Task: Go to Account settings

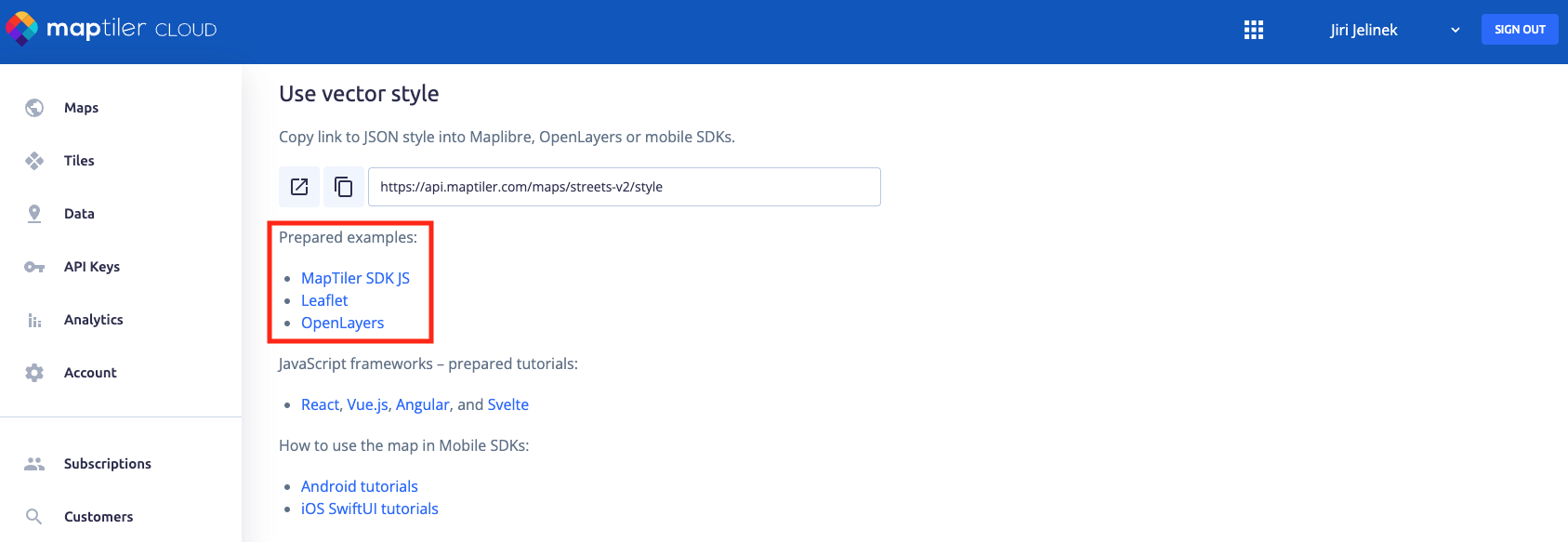Action: click(90, 373)
